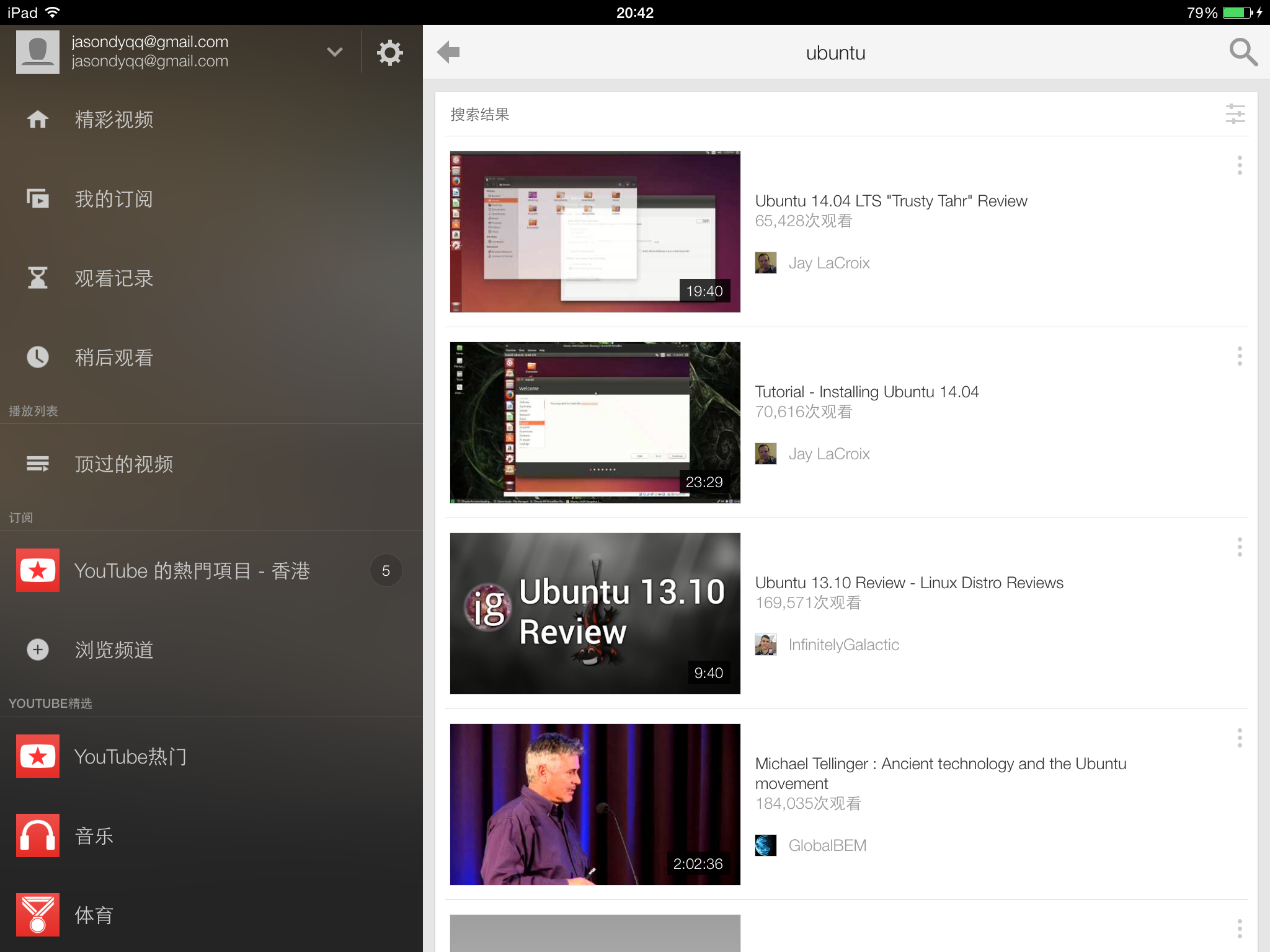The height and width of the screenshot is (952, 1270).
Task: Open 稍后观看 menu entry
Action: pyautogui.click(x=211, y=357)
